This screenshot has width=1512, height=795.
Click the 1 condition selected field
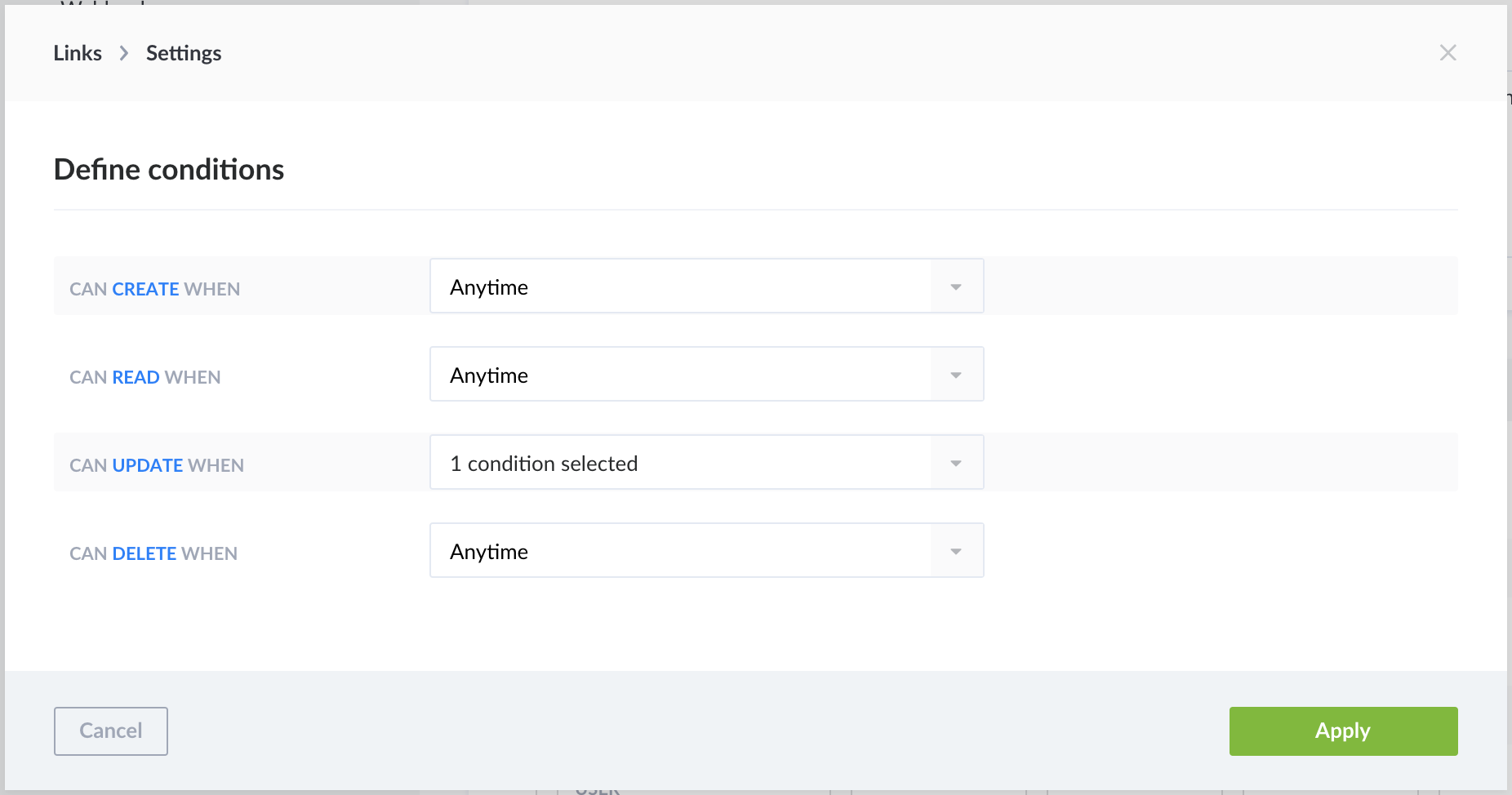click(544, 463)
